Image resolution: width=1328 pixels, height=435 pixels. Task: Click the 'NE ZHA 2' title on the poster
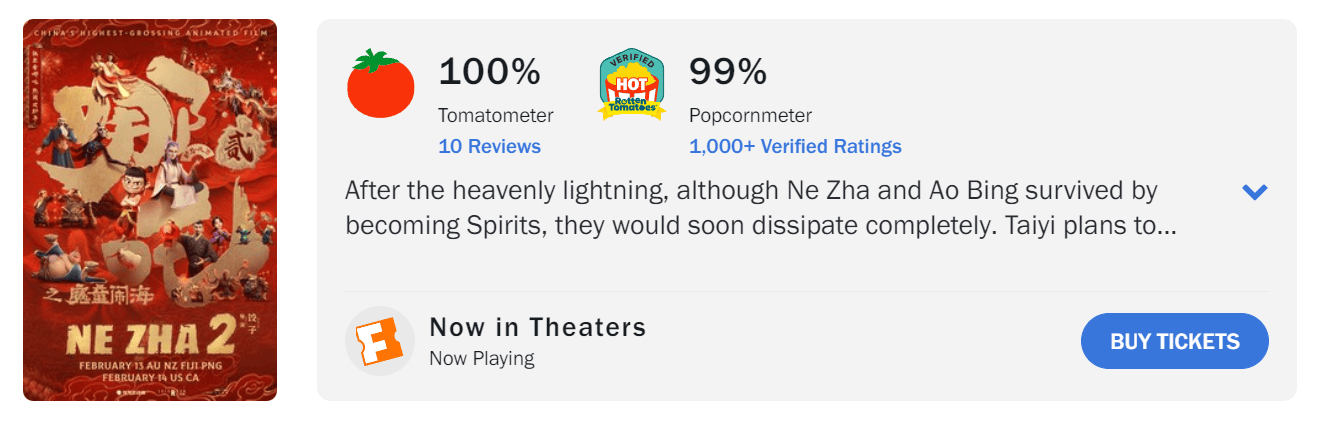click(150, 340)
